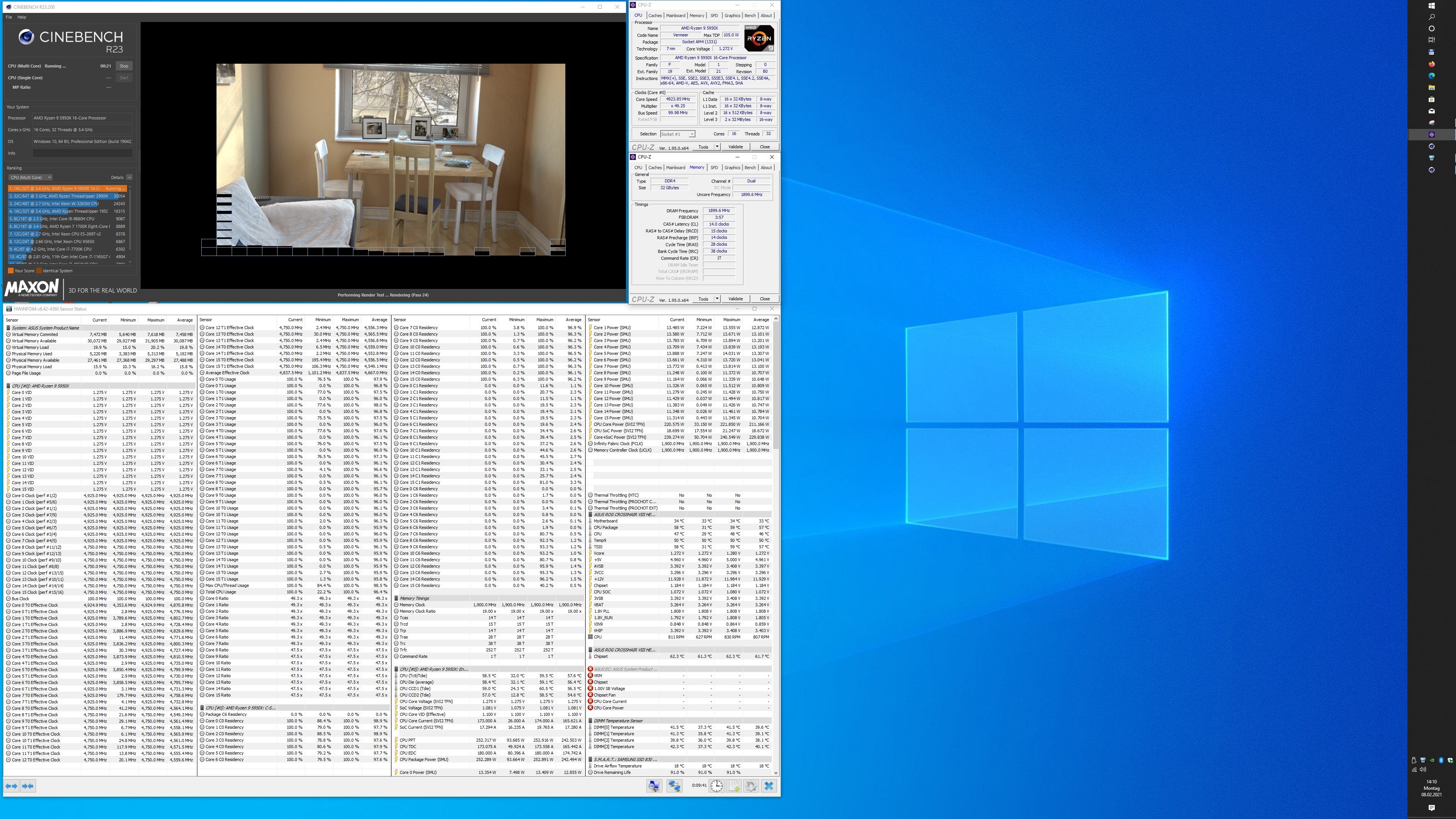This screenshot has height=819, width=1456.
Task: Open Cinebench ranking Details dropdown arrow
Action: (129, 177)
